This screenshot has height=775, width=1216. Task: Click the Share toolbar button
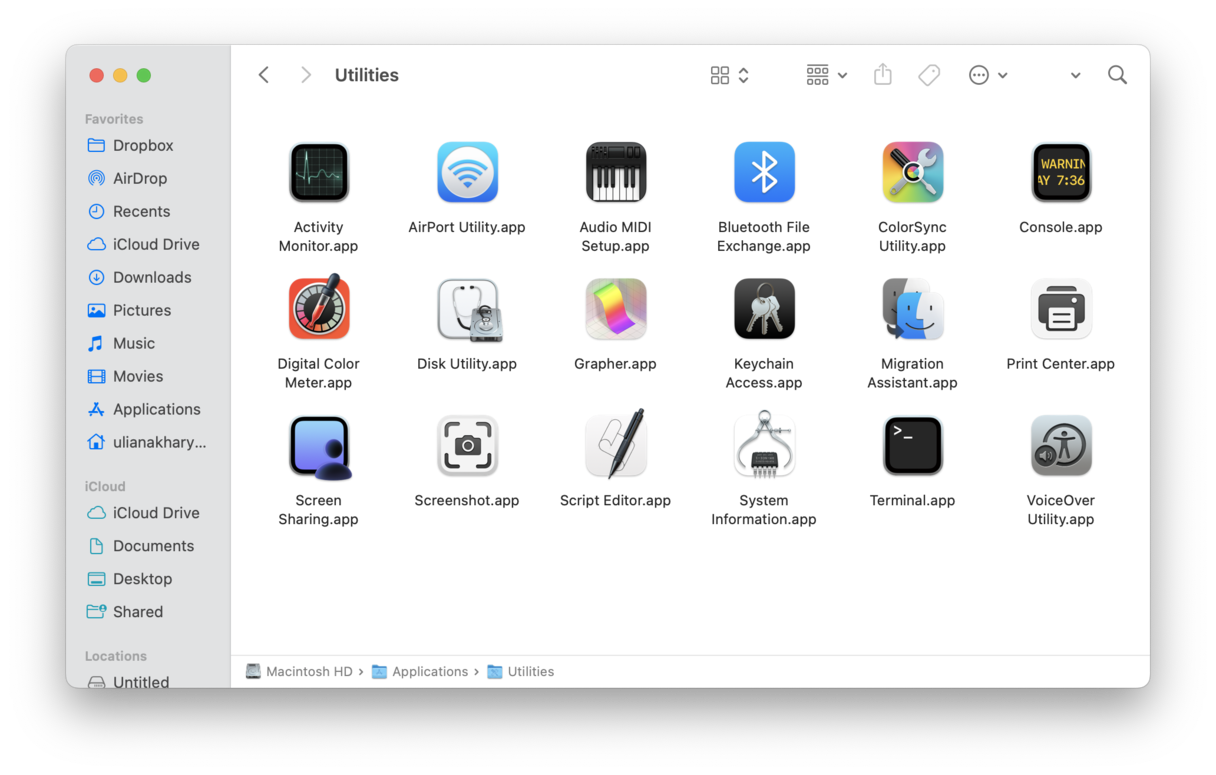[882, 74]
